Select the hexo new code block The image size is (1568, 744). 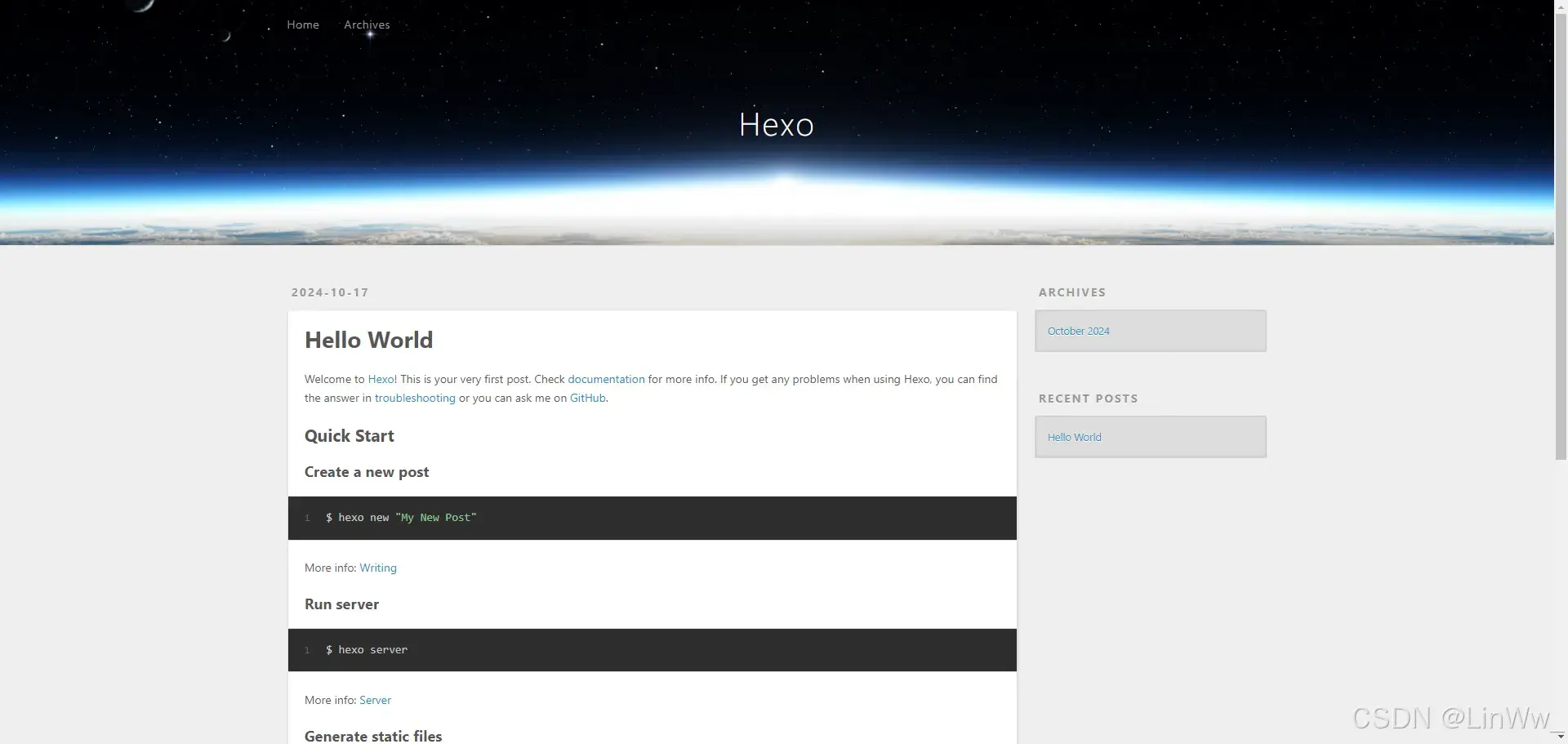401,517
